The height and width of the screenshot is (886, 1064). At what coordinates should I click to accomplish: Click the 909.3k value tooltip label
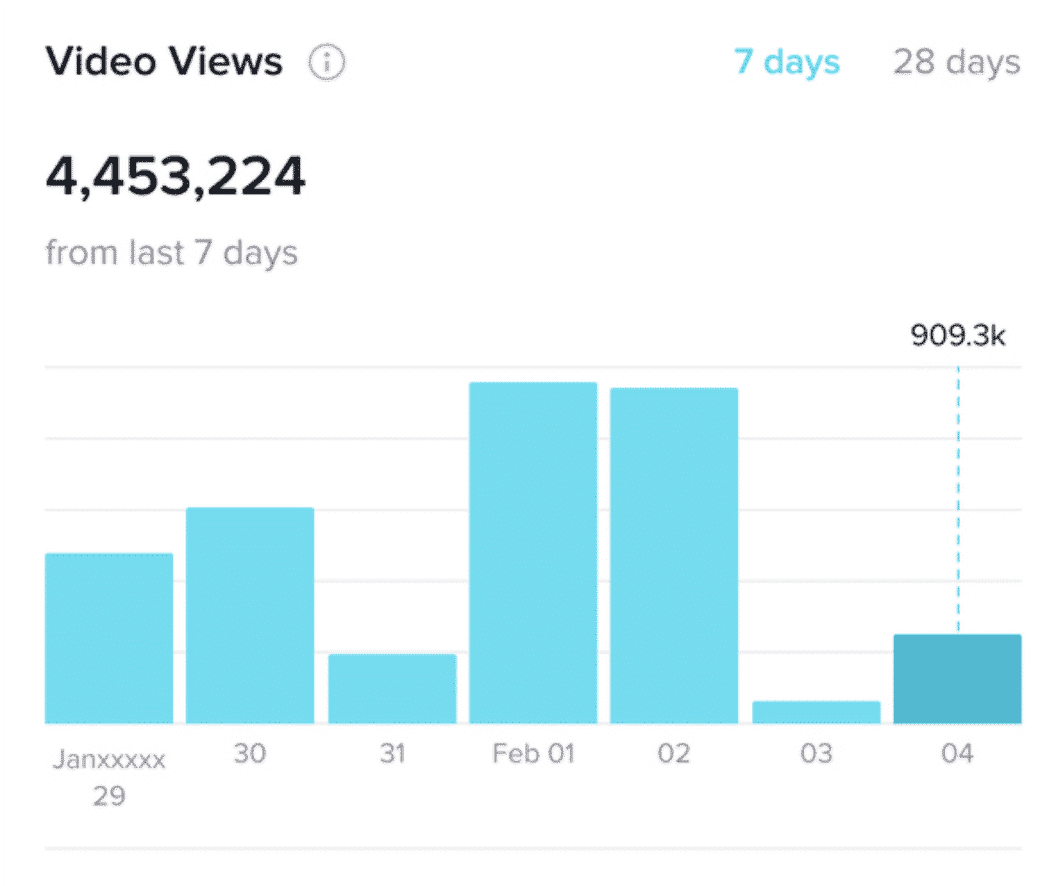[x=957, y=336]
